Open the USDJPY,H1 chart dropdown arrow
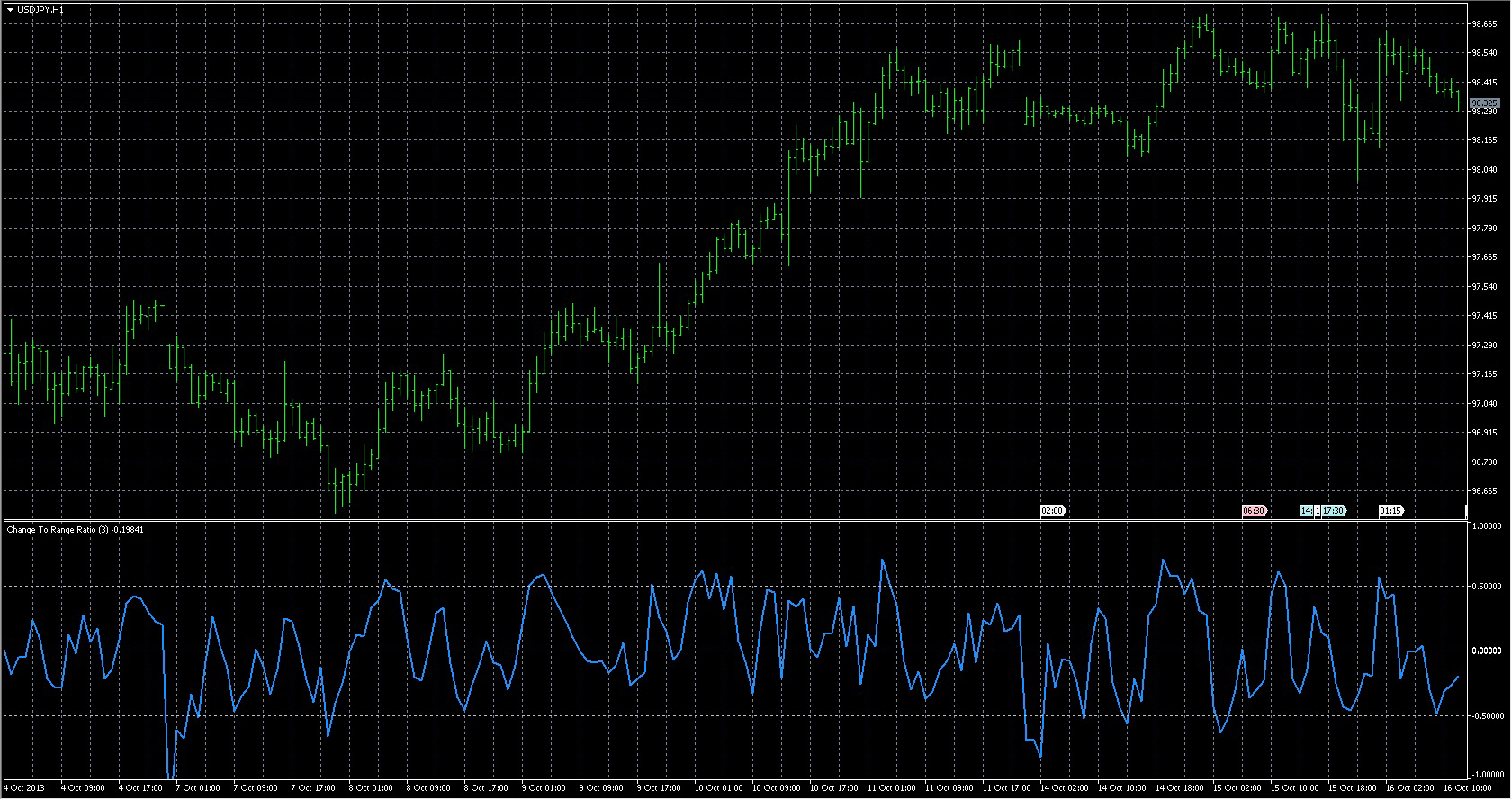Viewport: 1512px width, 799px height. (x=10, y=9)
